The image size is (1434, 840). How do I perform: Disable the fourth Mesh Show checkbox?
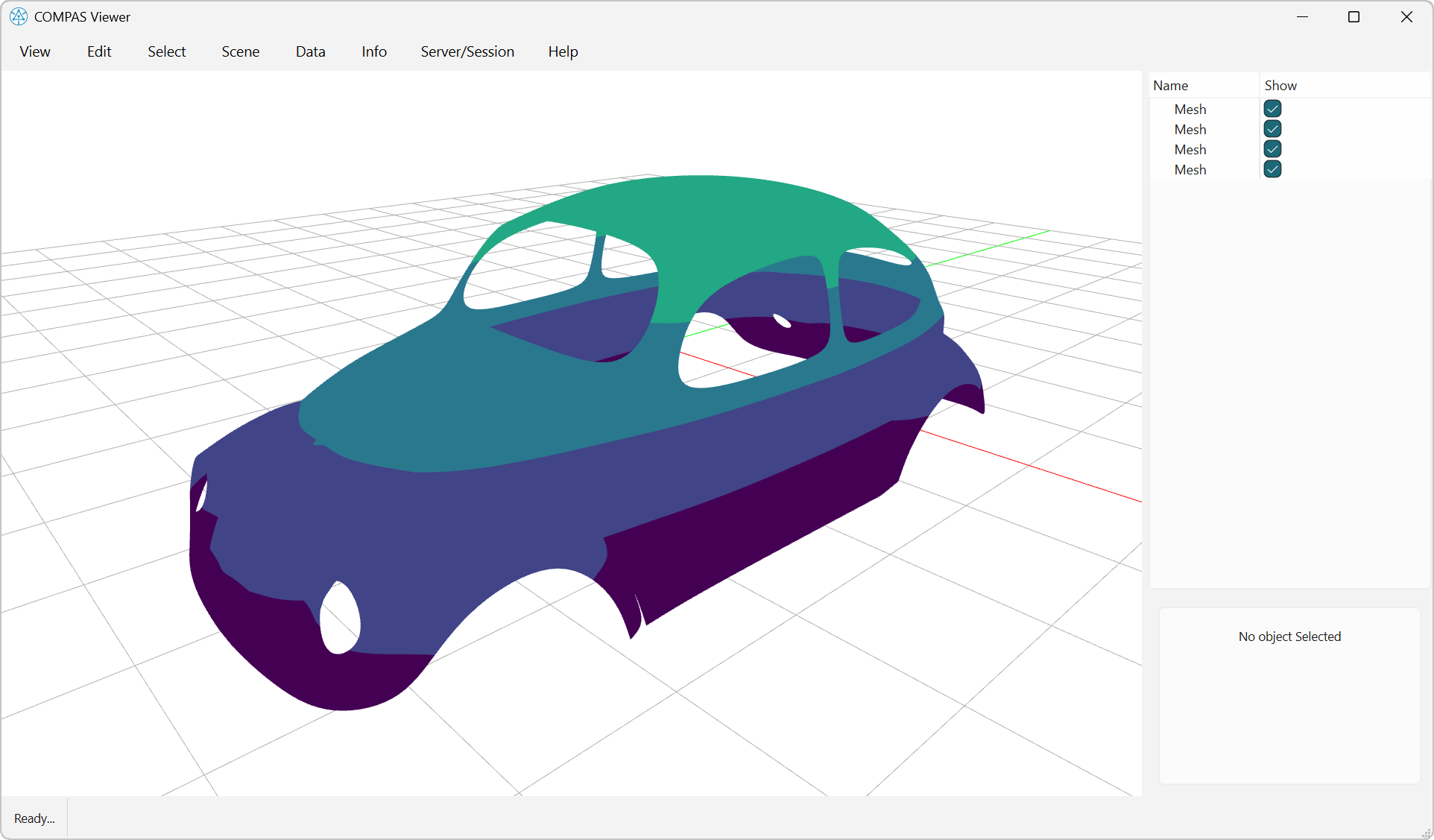click(1272, 169)
